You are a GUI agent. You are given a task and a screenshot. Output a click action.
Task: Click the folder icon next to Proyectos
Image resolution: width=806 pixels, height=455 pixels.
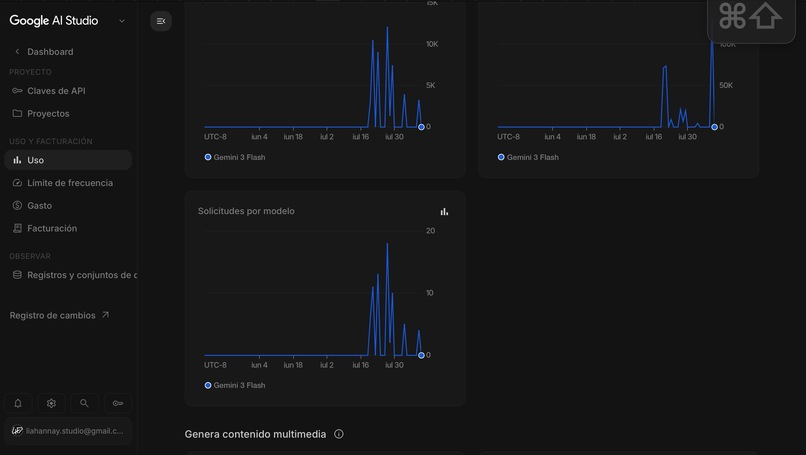pyautogui.click(x=17, y=113)
